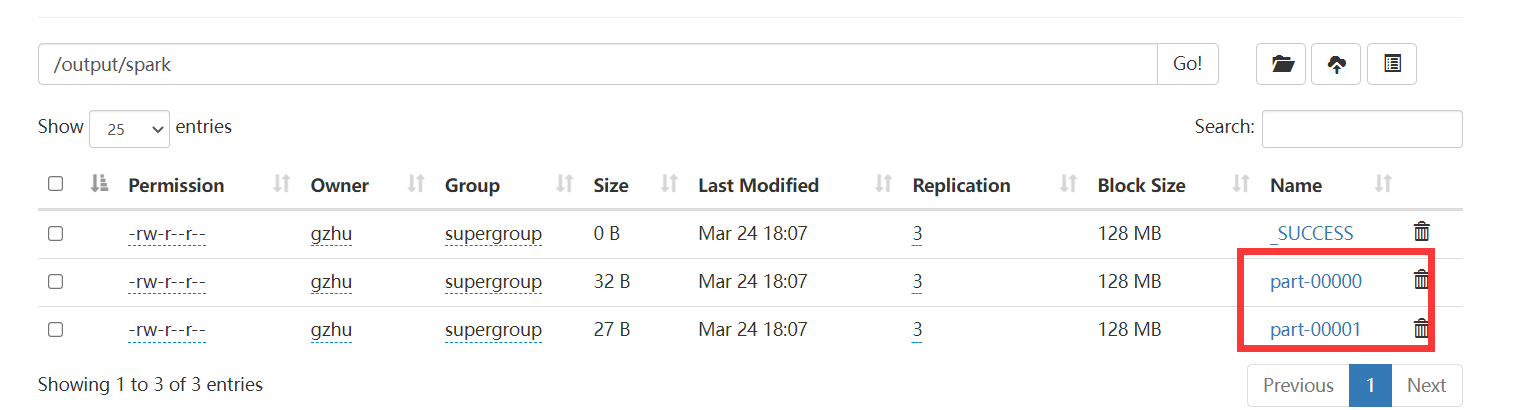This screenshot has height=410, width=1520.
Task: Click the upload files cloud icon
Action: click(x=1336, y=64)
